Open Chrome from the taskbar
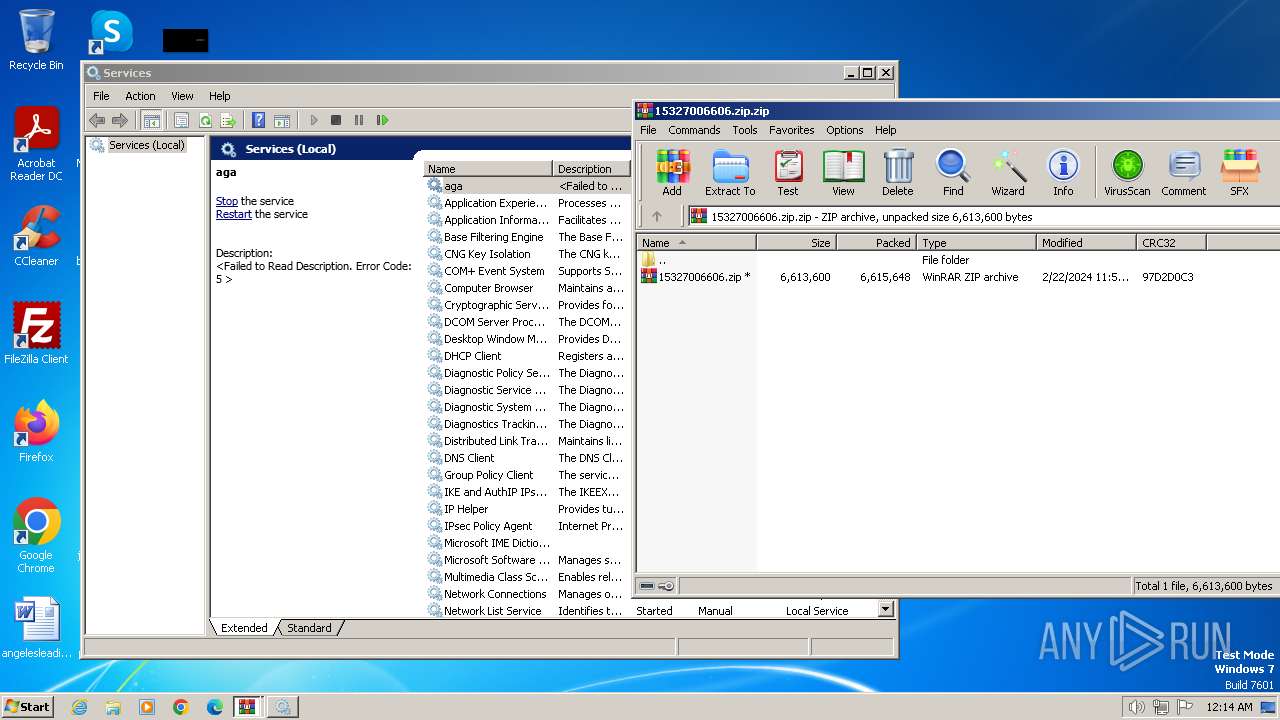The height and width of the screenshot is (720, 1280). tap(180, 707)
